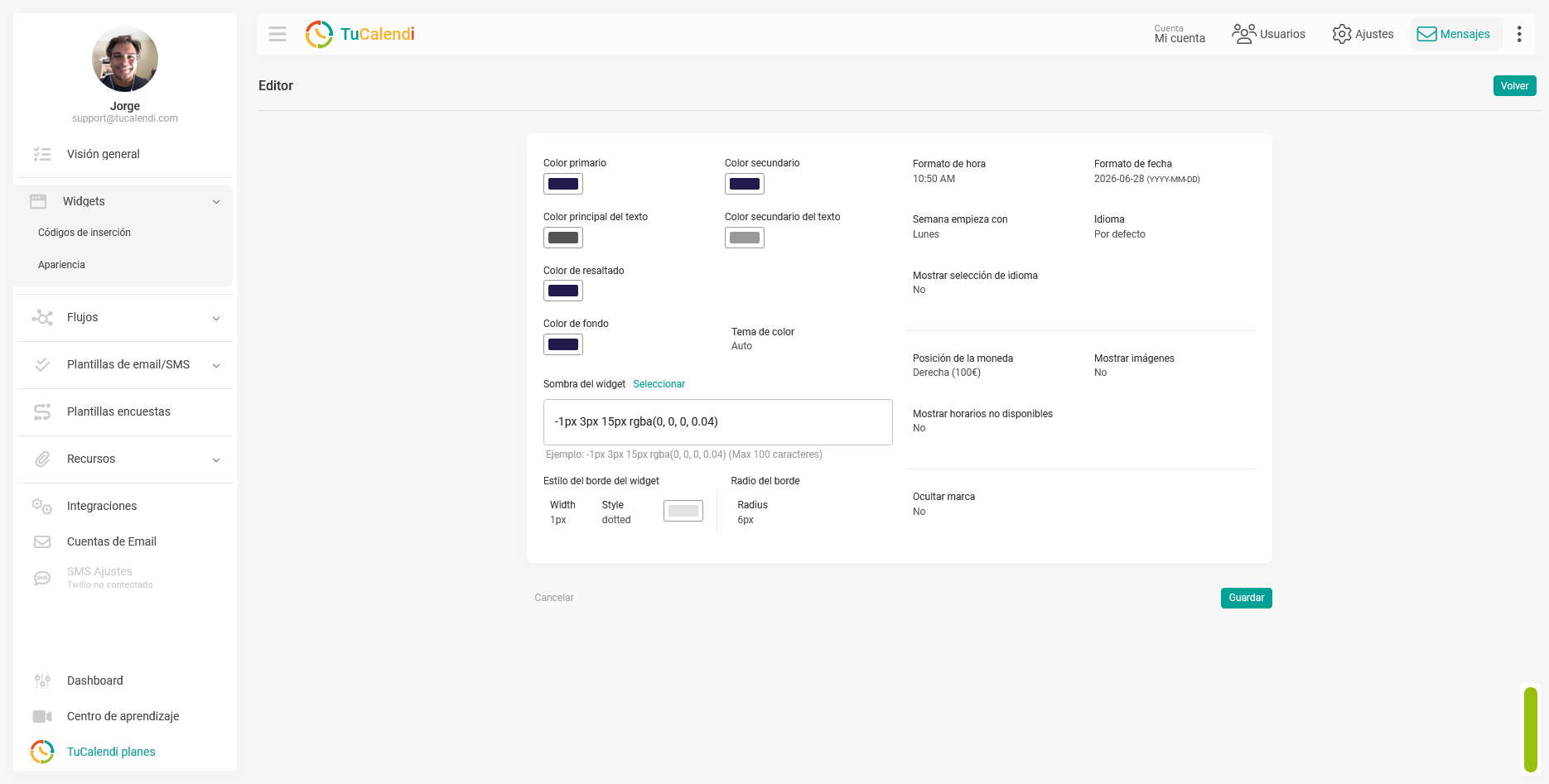Screen dimensions: 1549x784
Task: Toggle Mostrar imágenes value
Action: coord(1101,373)
